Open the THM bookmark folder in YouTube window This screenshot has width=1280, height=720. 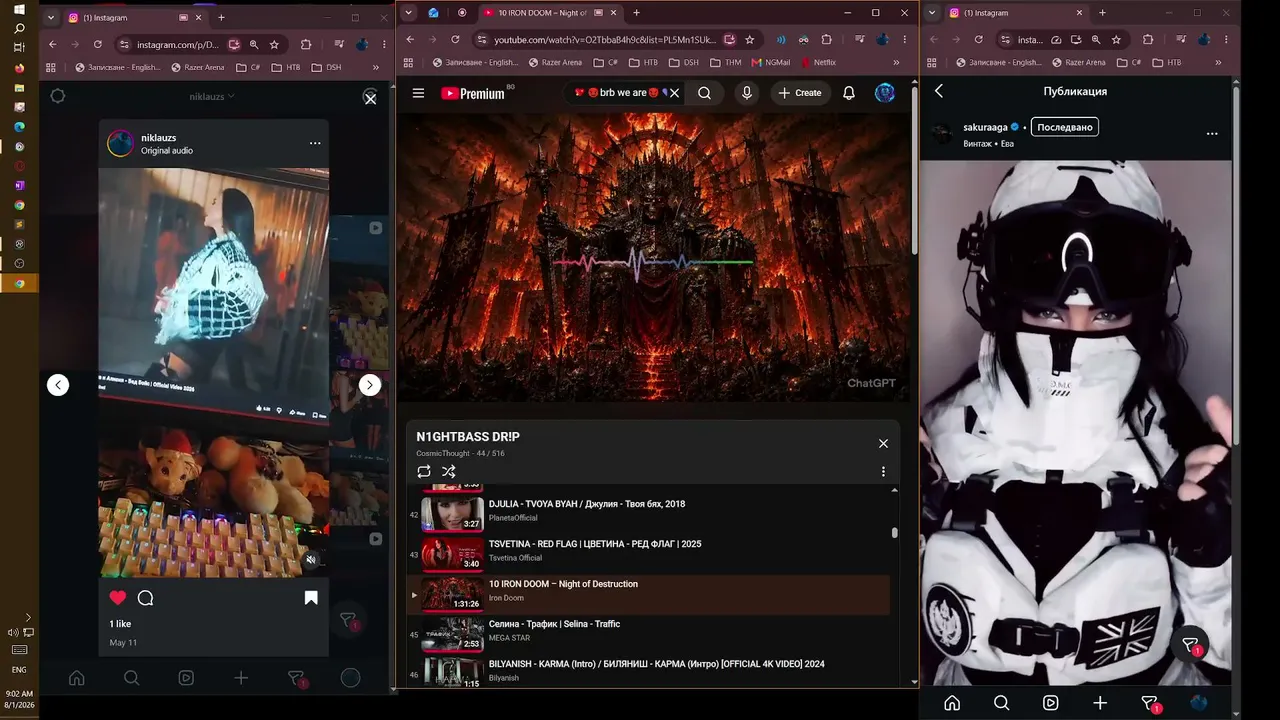click(x=725, y=62)
